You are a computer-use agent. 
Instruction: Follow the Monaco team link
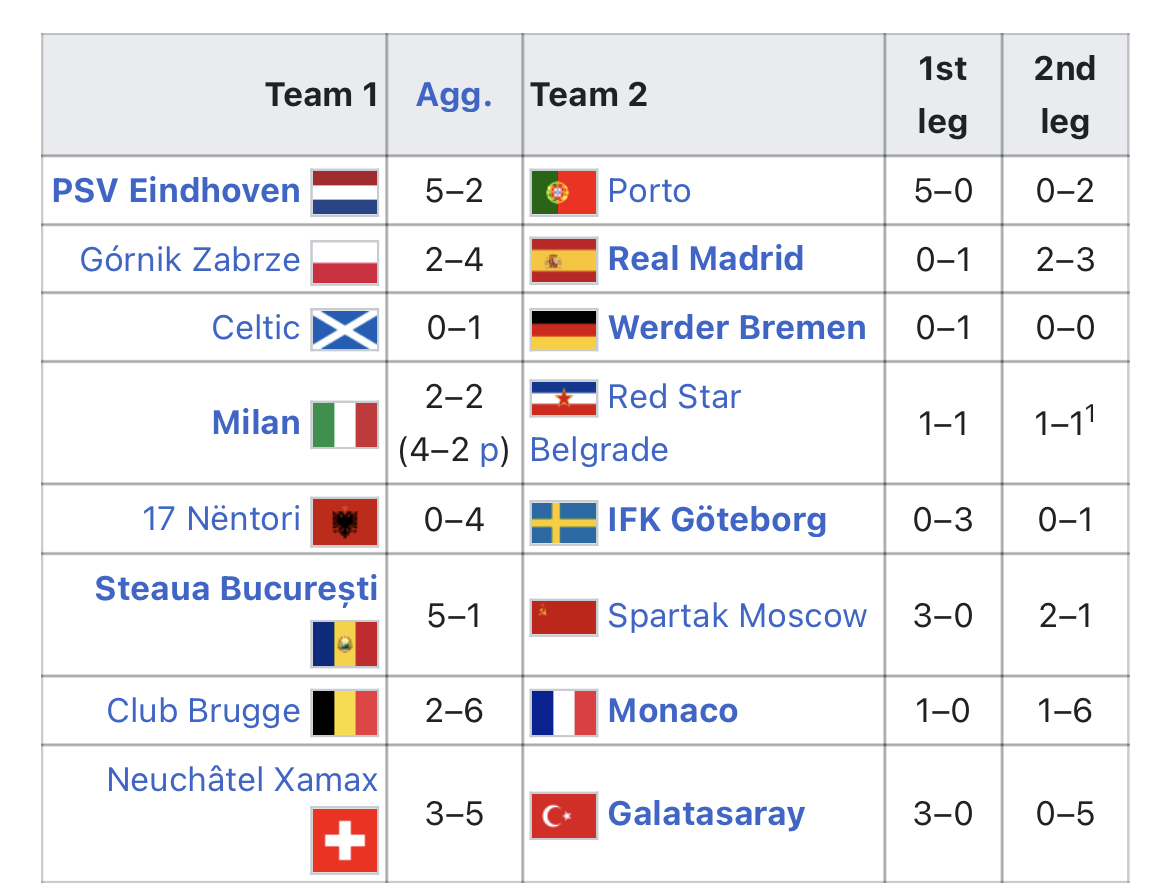click(x=673, y=711)
